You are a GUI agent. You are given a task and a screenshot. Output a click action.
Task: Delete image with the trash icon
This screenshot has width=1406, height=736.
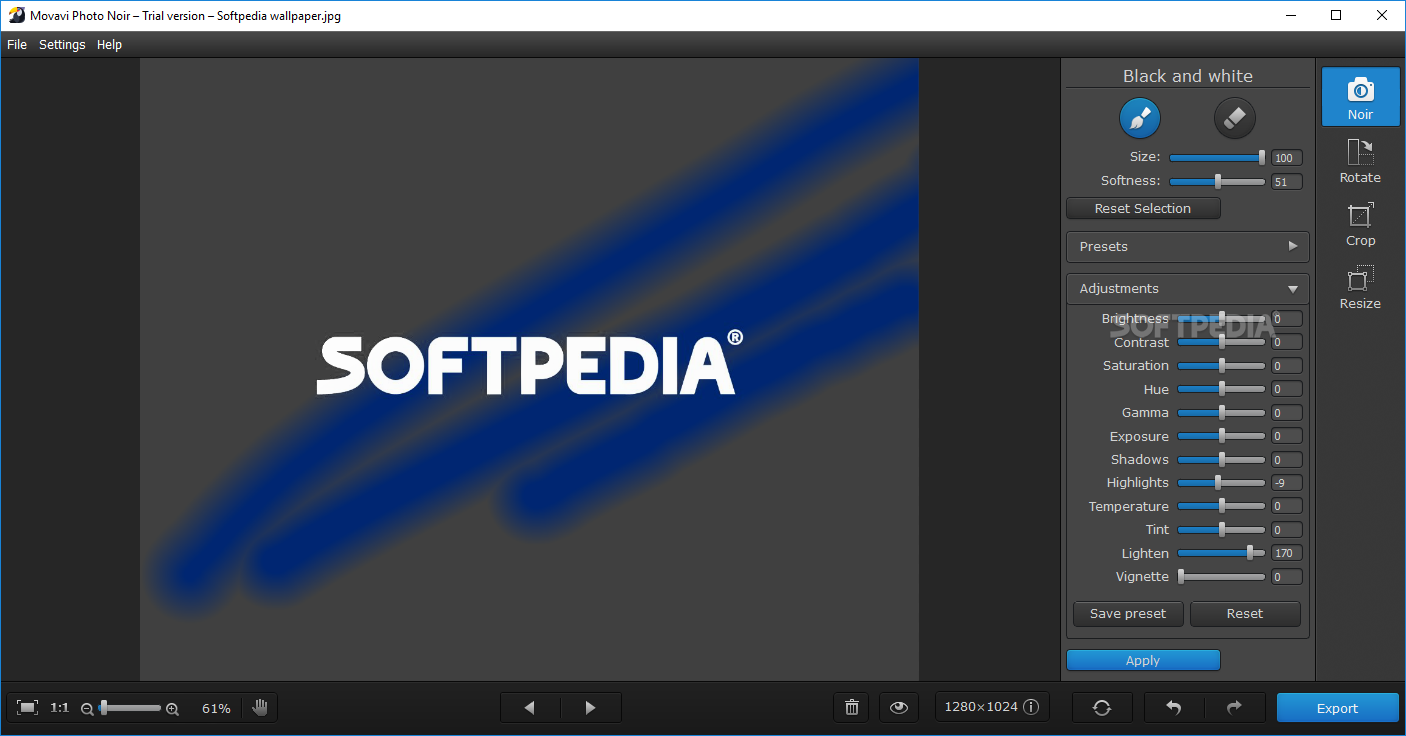coord(852,708)
